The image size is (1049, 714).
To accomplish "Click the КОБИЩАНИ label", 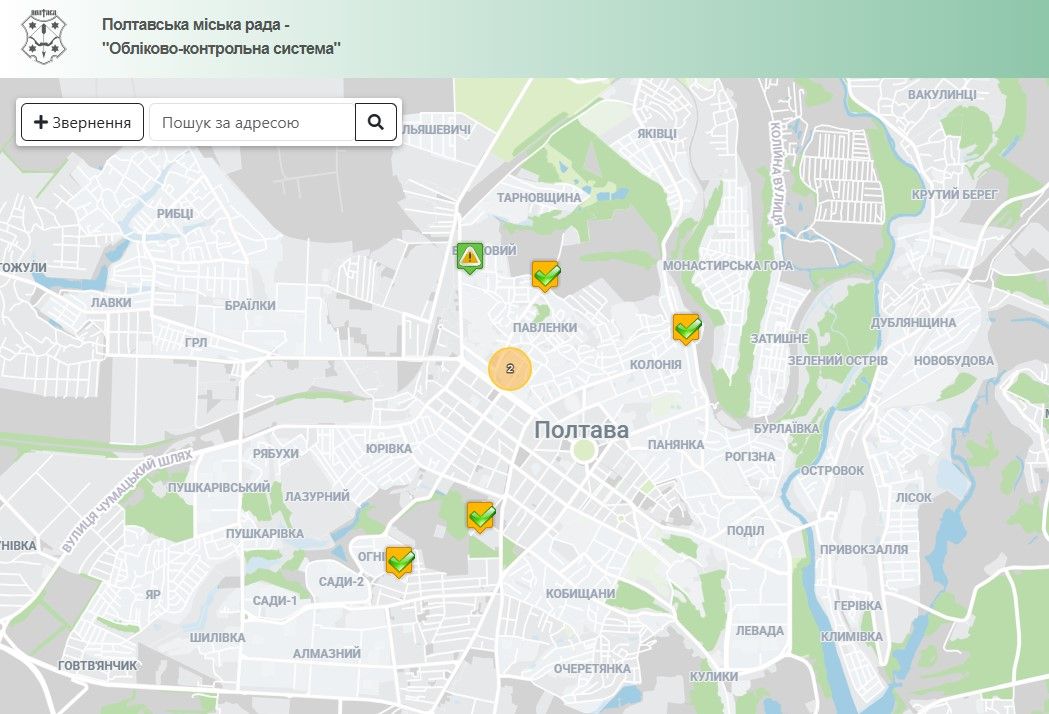I will click(580, 594).
